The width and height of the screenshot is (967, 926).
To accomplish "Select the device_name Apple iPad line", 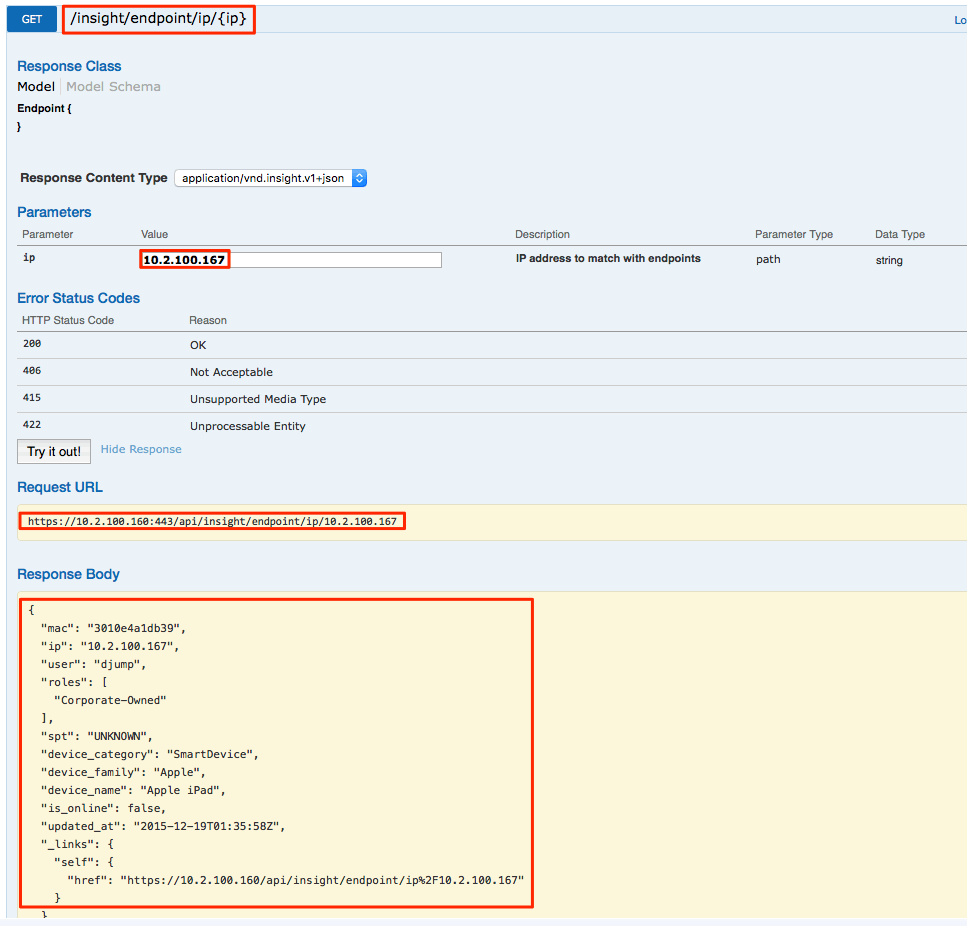I will (x=133, y=790).
